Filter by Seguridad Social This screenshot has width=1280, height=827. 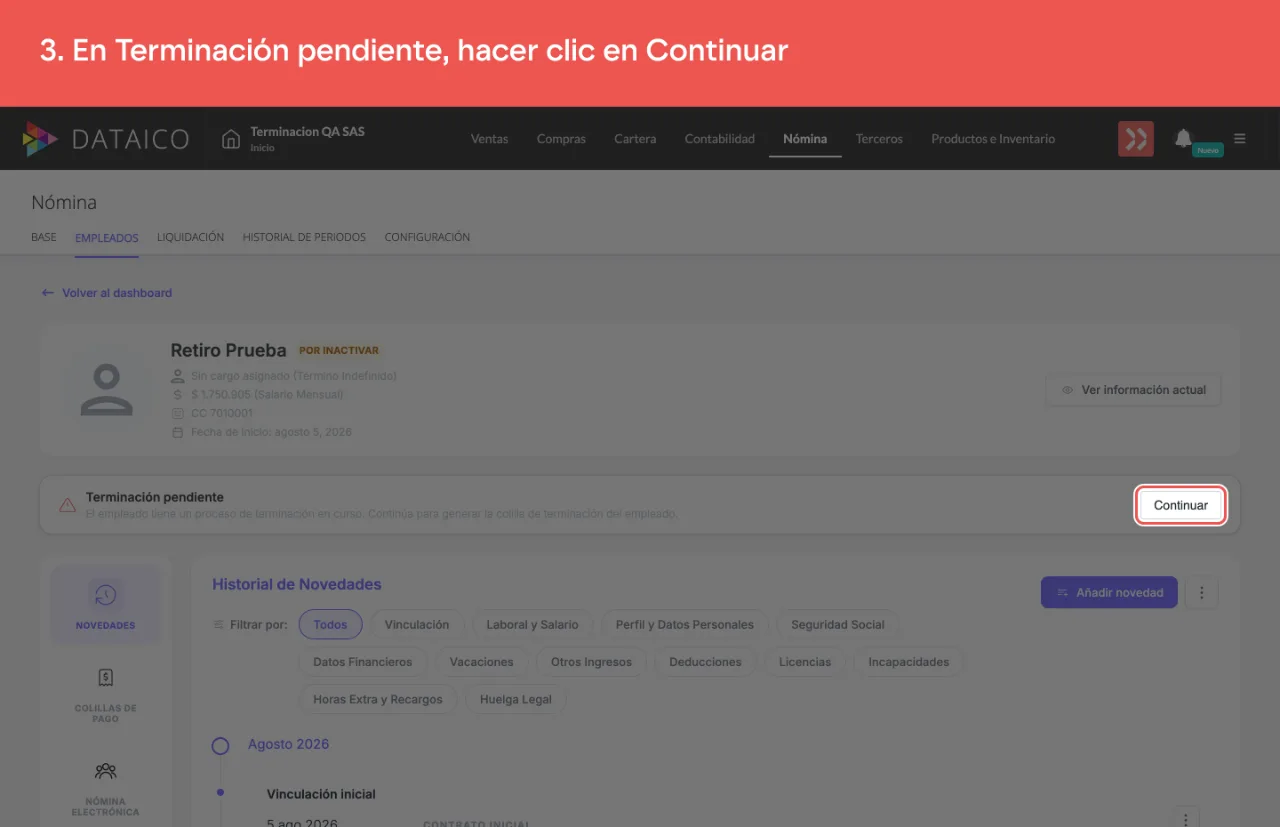point(838,624)
